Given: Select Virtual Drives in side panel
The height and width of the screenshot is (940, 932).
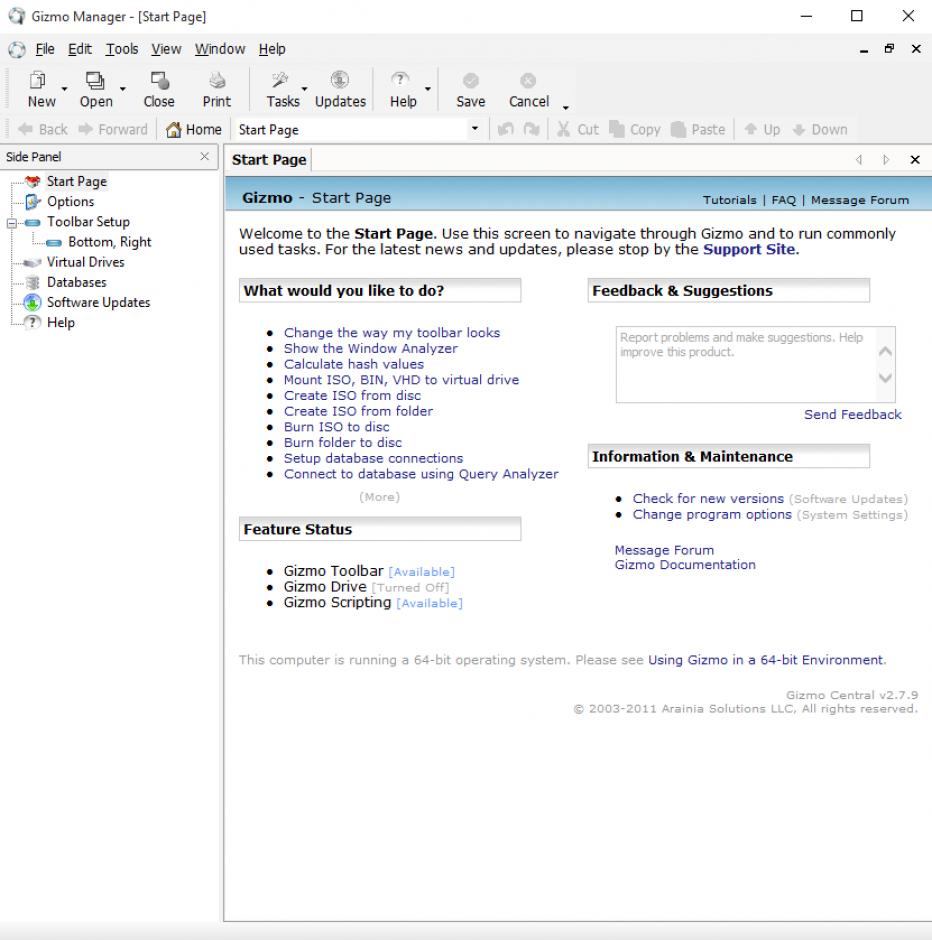Looking at the screenshot, I should pos(86,263).
